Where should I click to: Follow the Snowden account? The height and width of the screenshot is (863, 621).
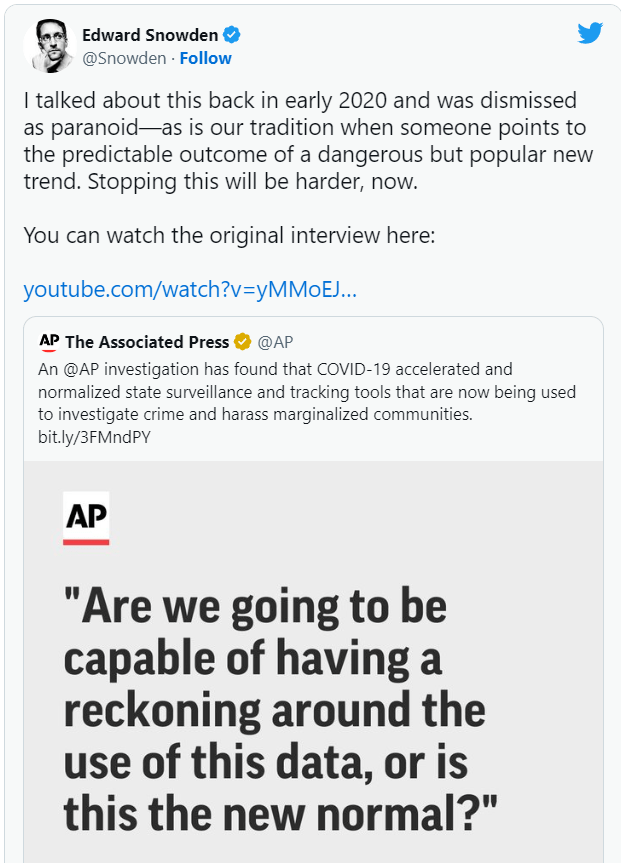click(x=205, y=58)
